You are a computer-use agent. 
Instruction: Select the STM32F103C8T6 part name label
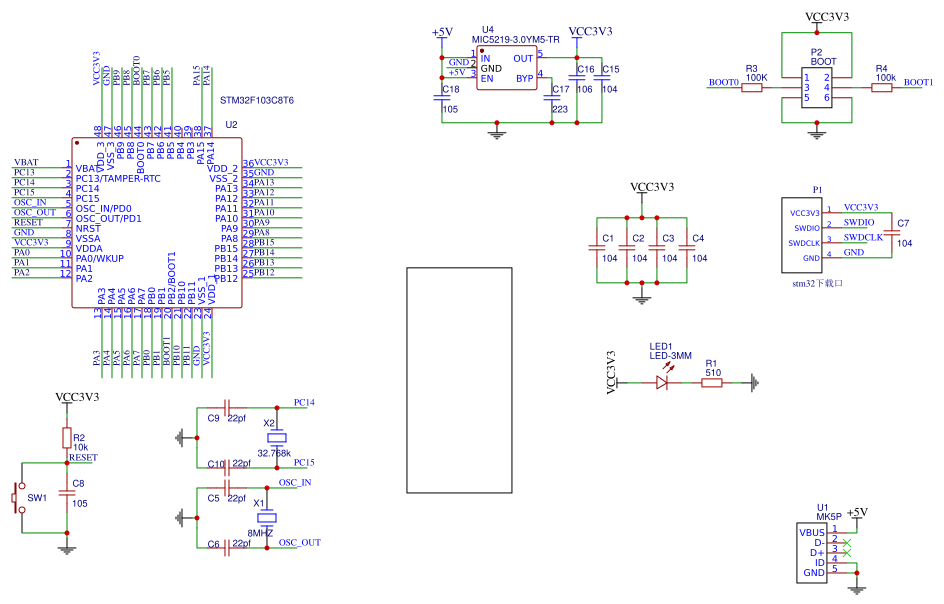coord(256,101)
